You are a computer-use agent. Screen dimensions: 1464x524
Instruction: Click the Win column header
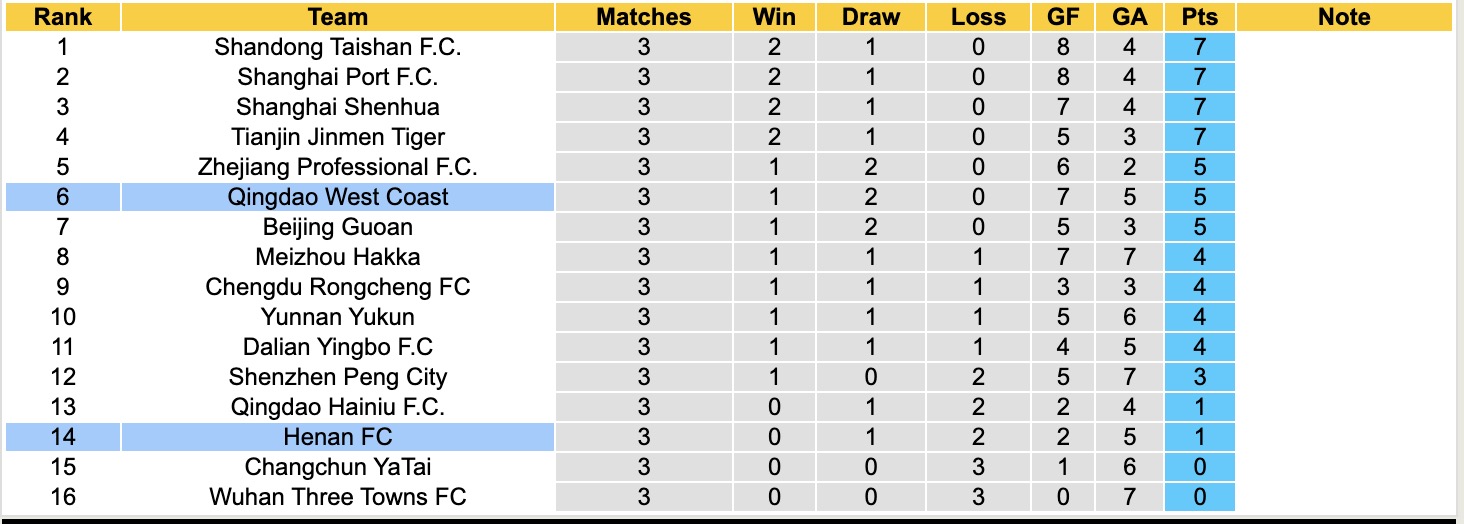pyautogui.click(x=774, y=17)
